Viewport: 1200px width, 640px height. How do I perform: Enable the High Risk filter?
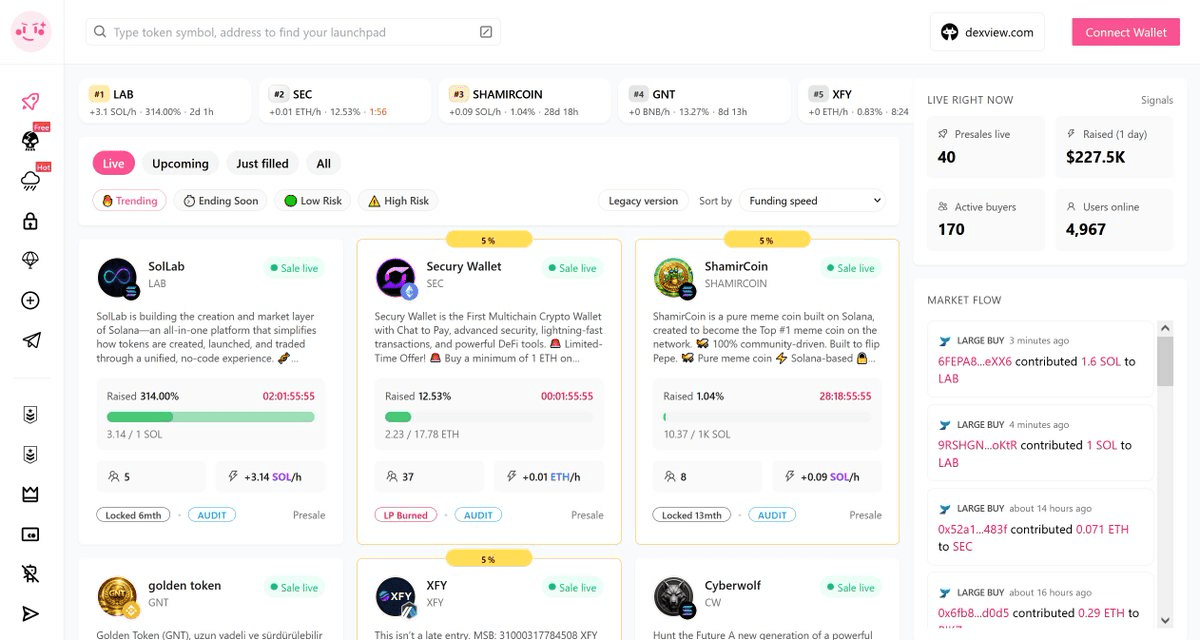[x=398, y=201]
